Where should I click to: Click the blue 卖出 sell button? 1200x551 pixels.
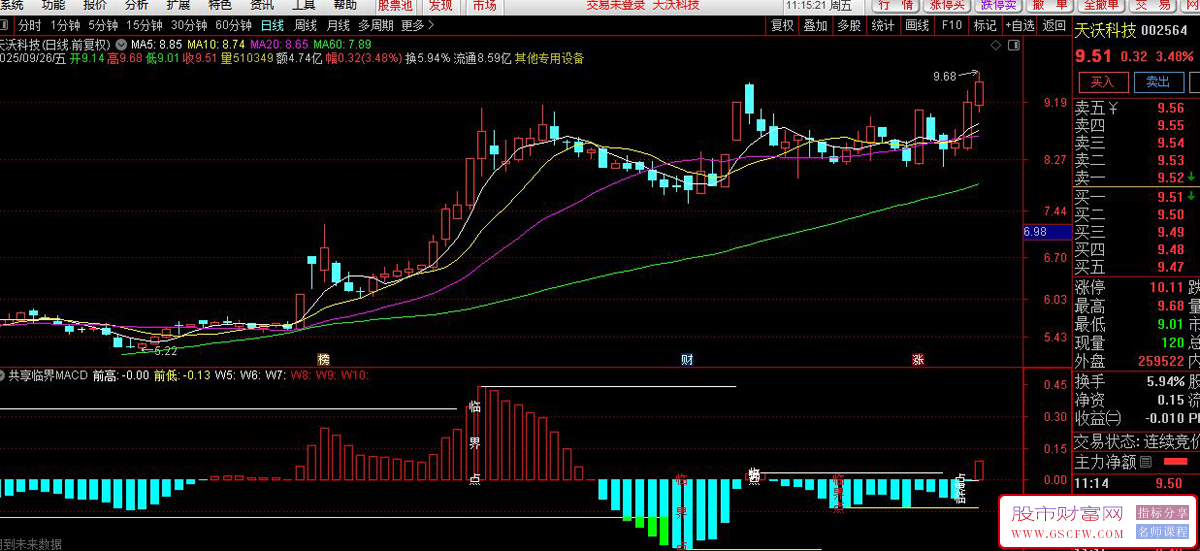1158,82
